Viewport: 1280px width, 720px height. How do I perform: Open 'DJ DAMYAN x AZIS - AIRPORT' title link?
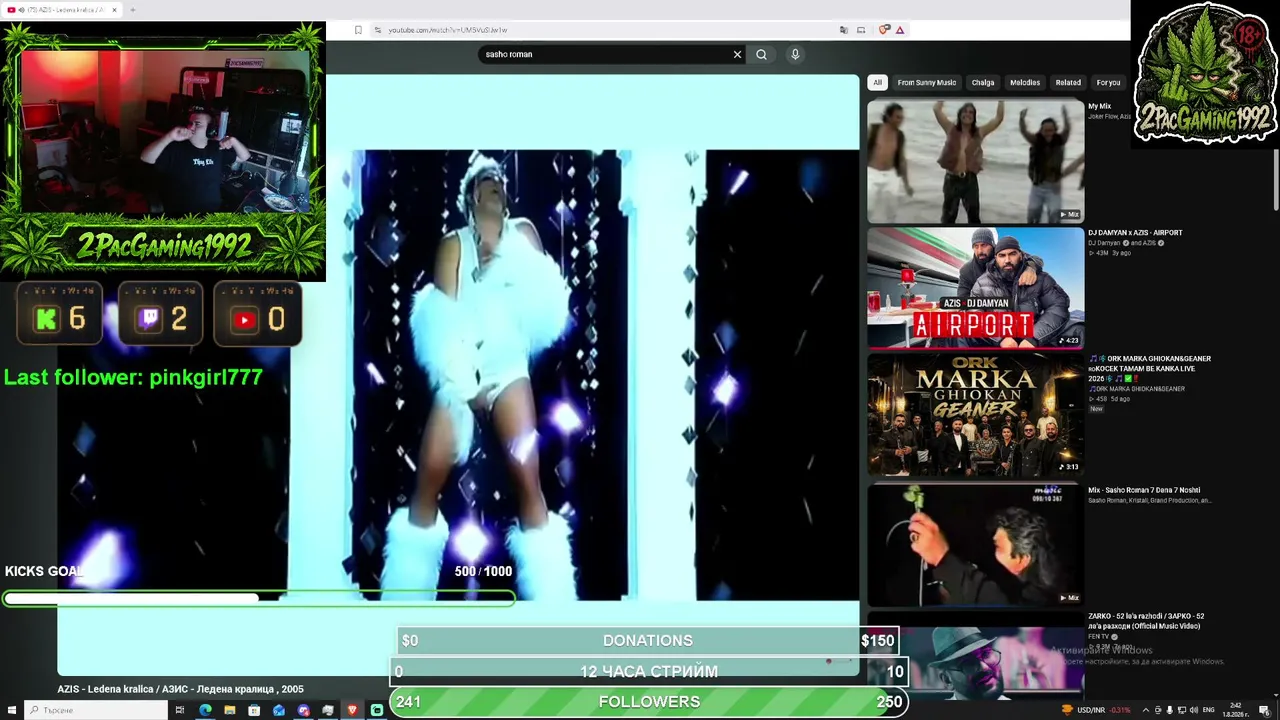click(x=1135, y=233)
